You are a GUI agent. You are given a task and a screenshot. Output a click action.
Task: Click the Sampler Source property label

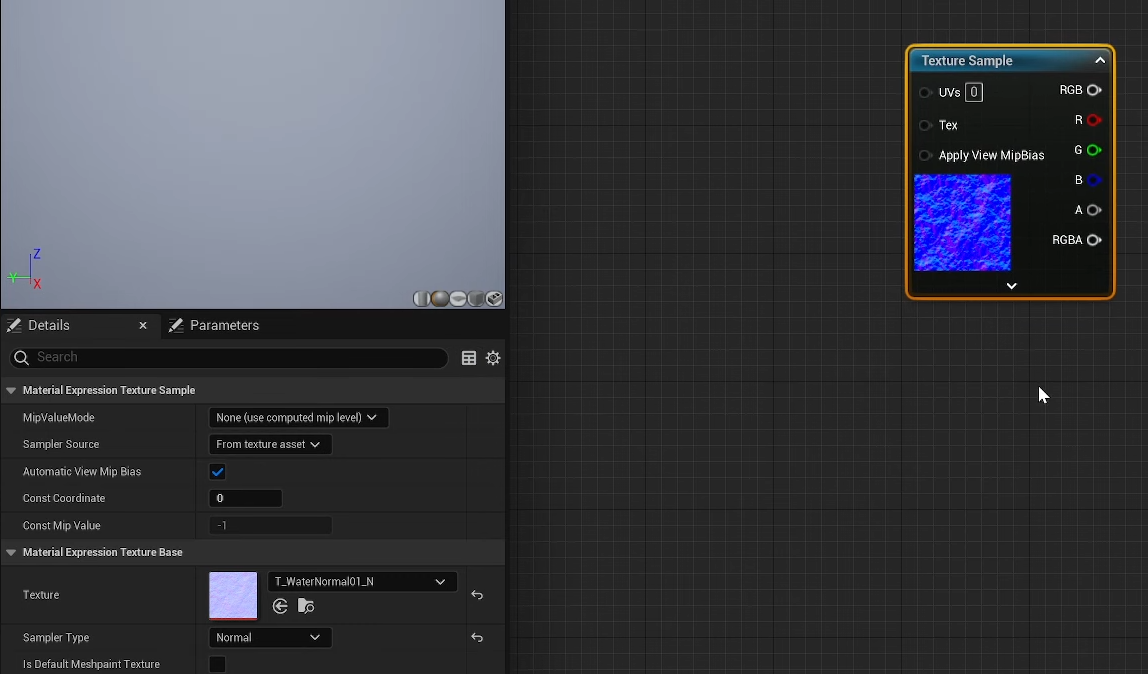point(61,444)
